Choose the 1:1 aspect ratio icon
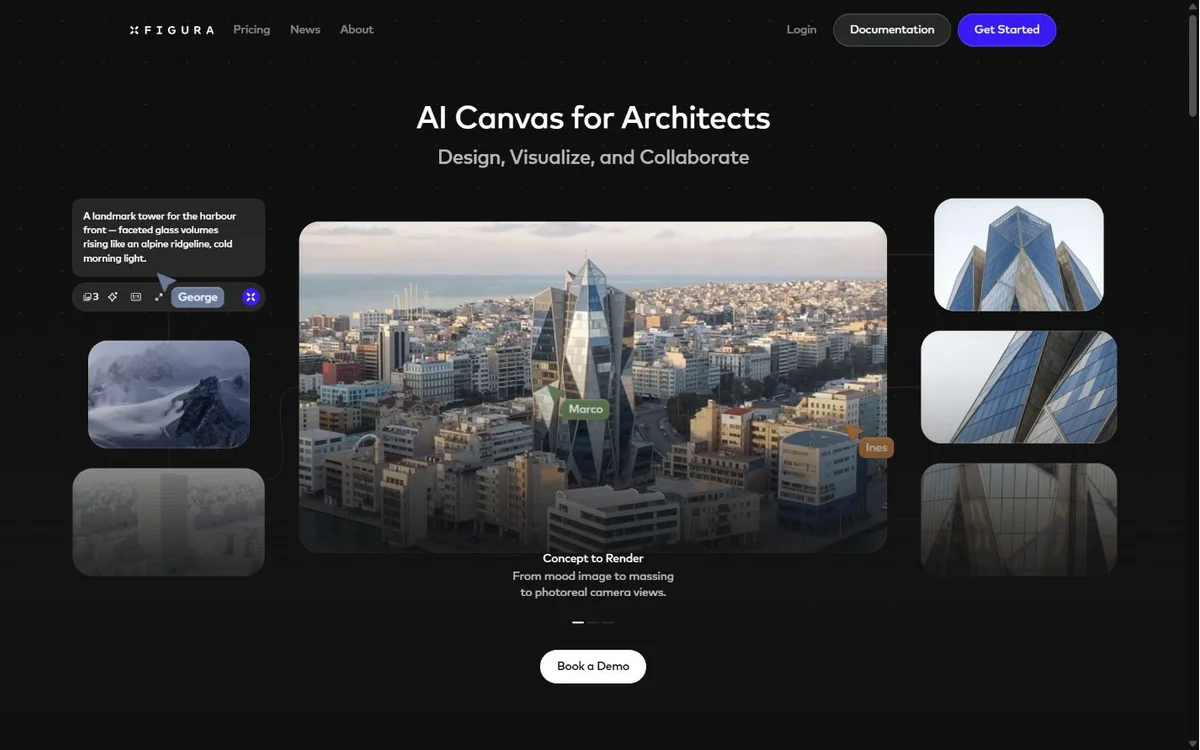This screenshot has width=1200, height=750. point(136,297)
